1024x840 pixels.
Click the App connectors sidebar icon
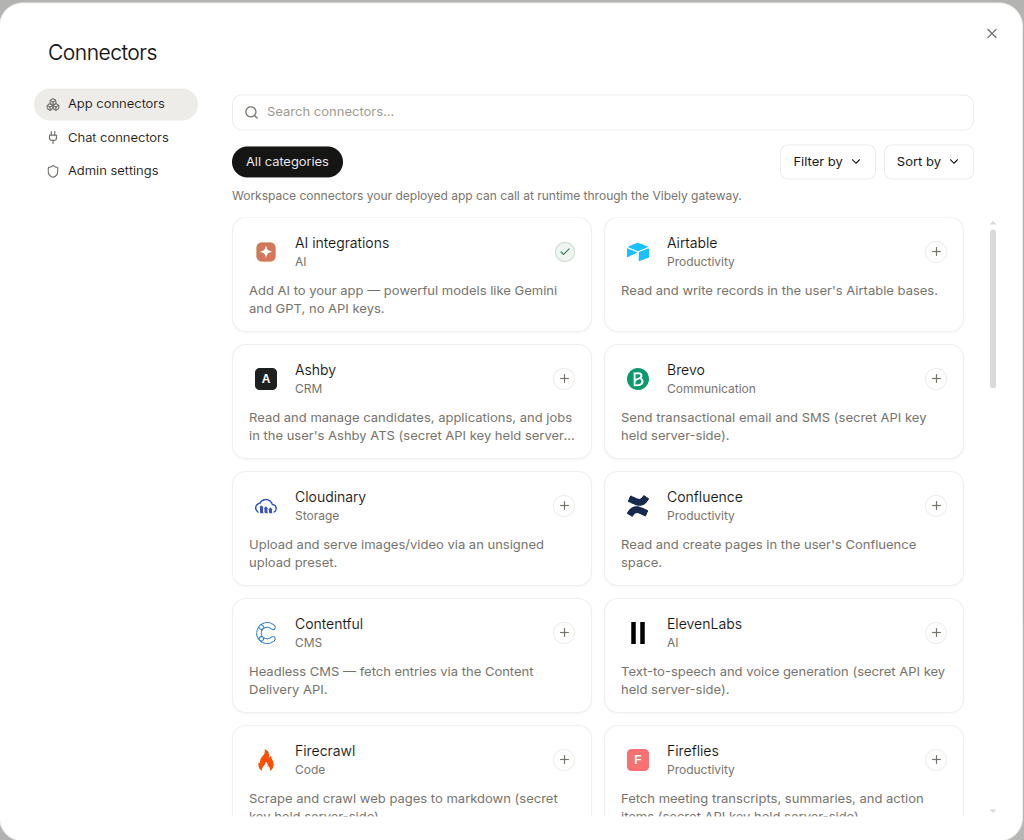[53, 105]
